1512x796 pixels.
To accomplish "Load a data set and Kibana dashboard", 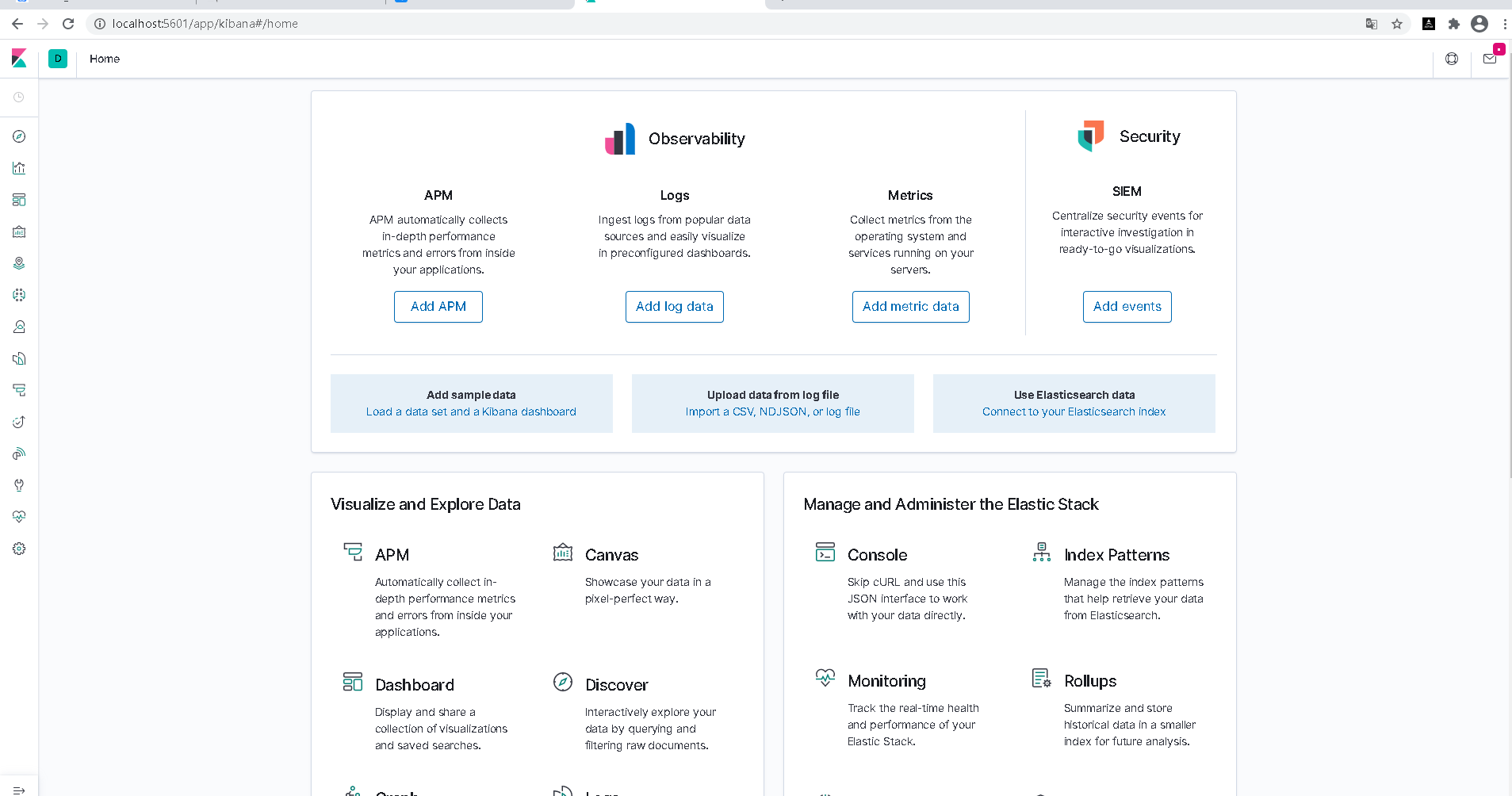I will click(471, 412).
